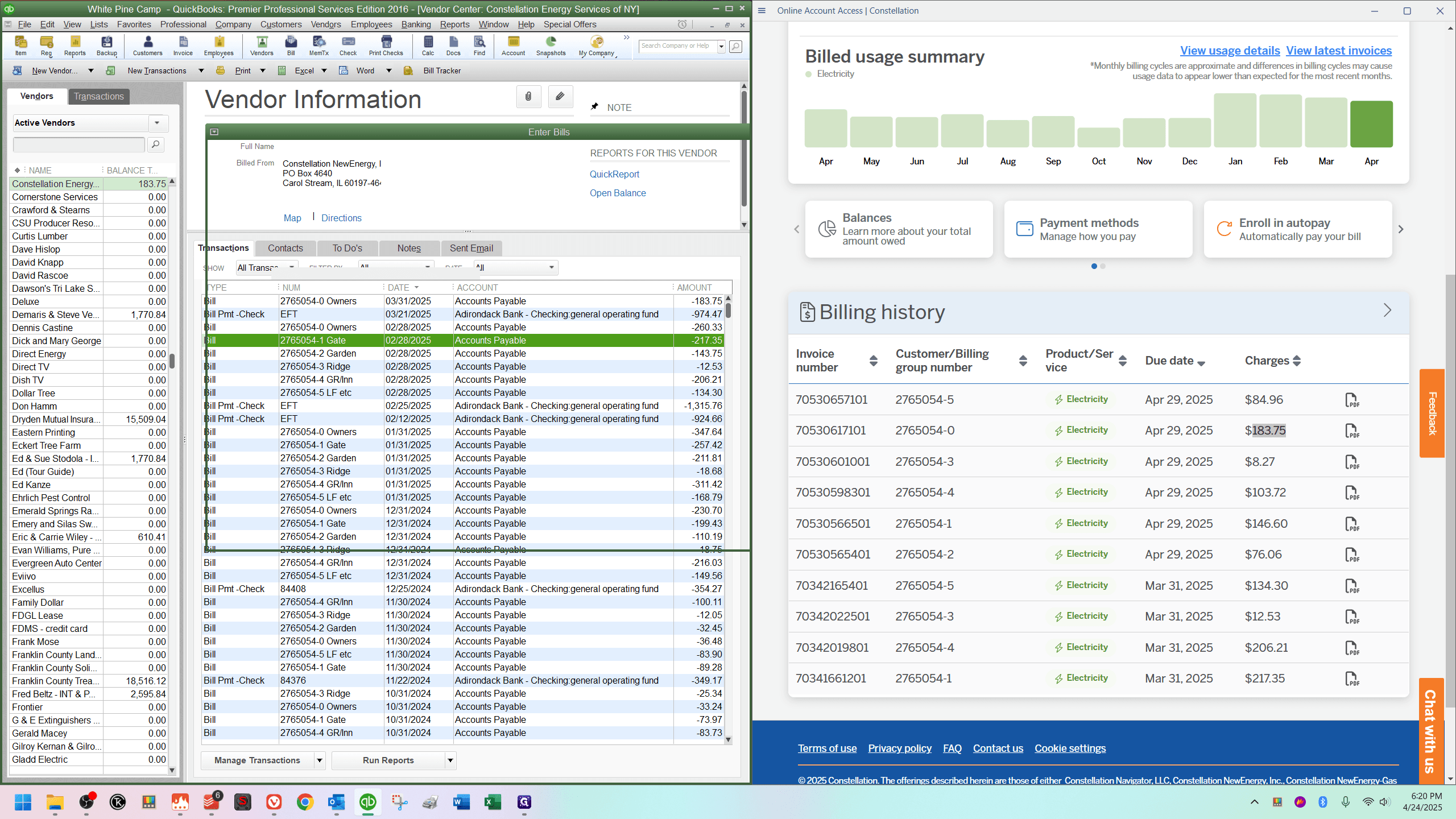Click the View latest invoices link
1456x819 pixels.
pos(1339,51)
